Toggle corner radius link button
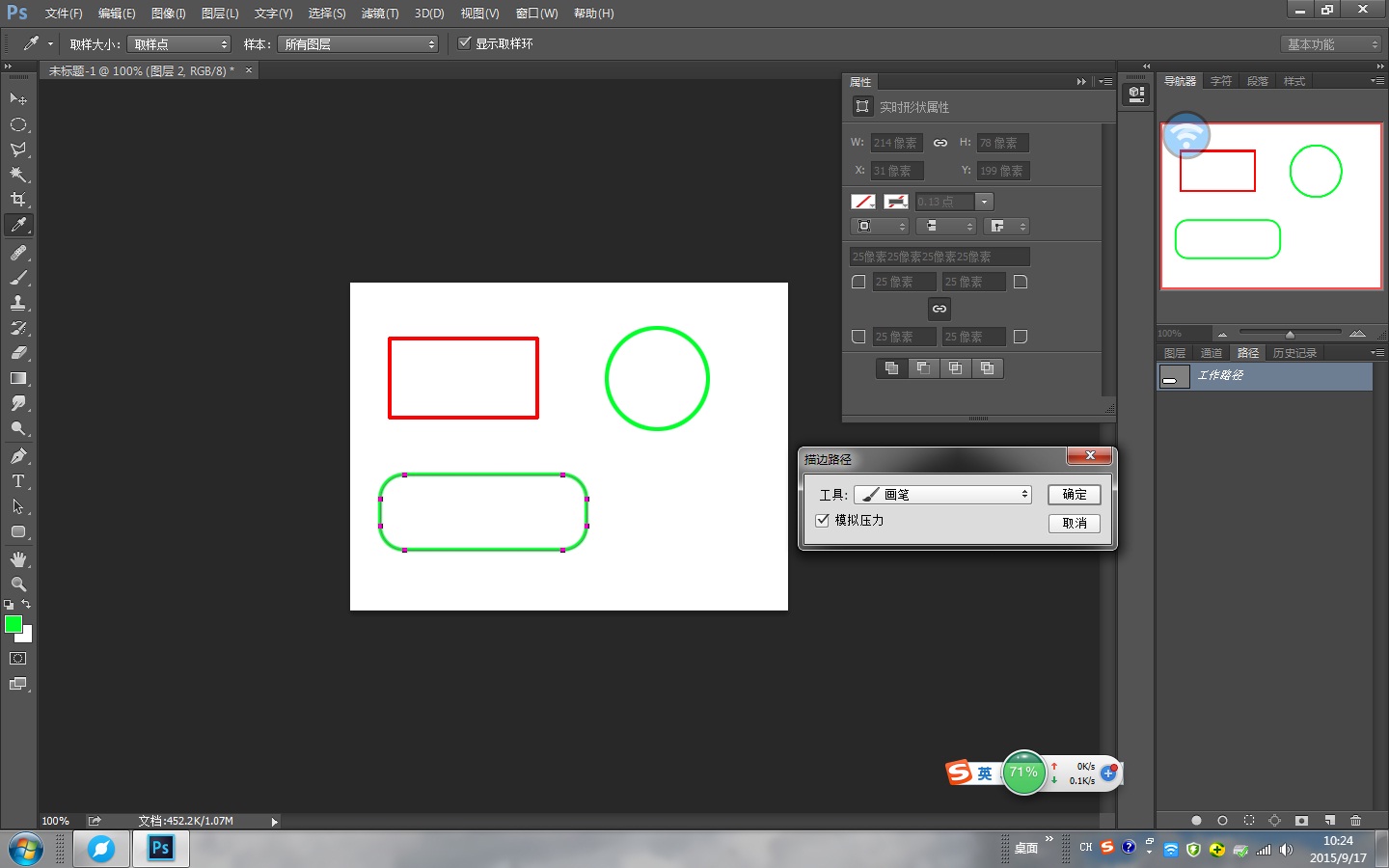The image size is (1389, 868). point(940,309)
